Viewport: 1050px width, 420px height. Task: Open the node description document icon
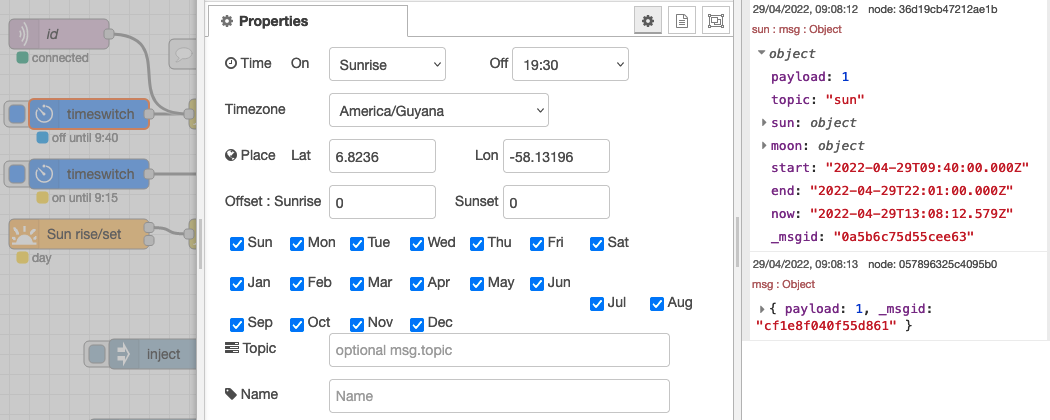coord(682,21)
